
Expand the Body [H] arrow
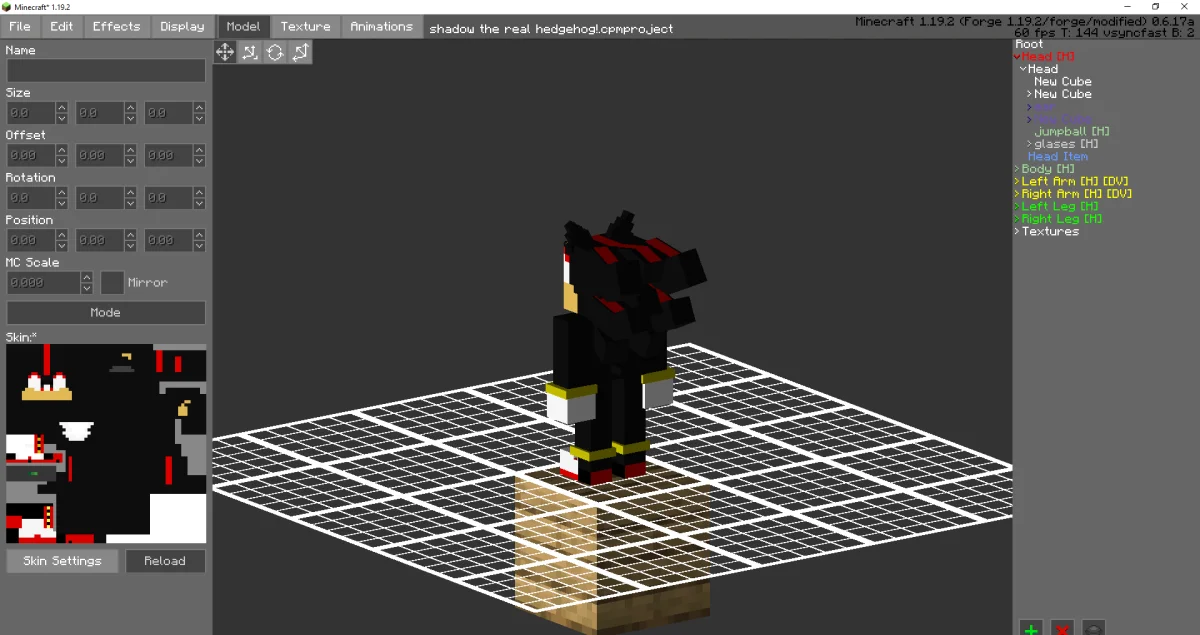pos(1017,169)
